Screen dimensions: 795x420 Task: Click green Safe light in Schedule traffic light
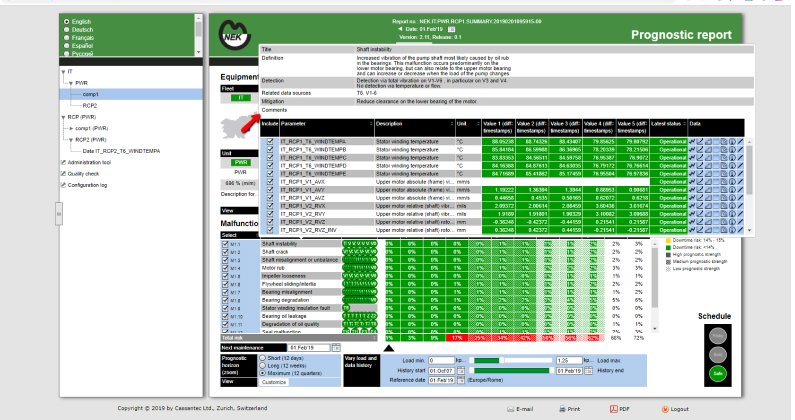718,373
